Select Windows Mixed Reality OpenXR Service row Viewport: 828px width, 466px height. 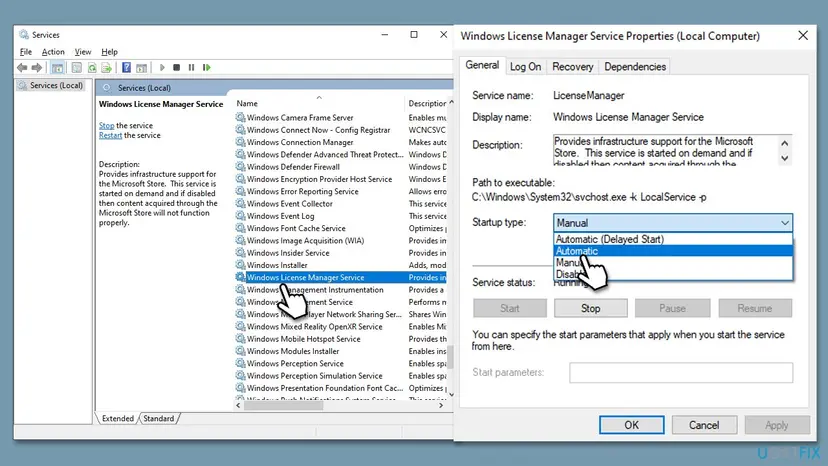[x=341, y=327]
